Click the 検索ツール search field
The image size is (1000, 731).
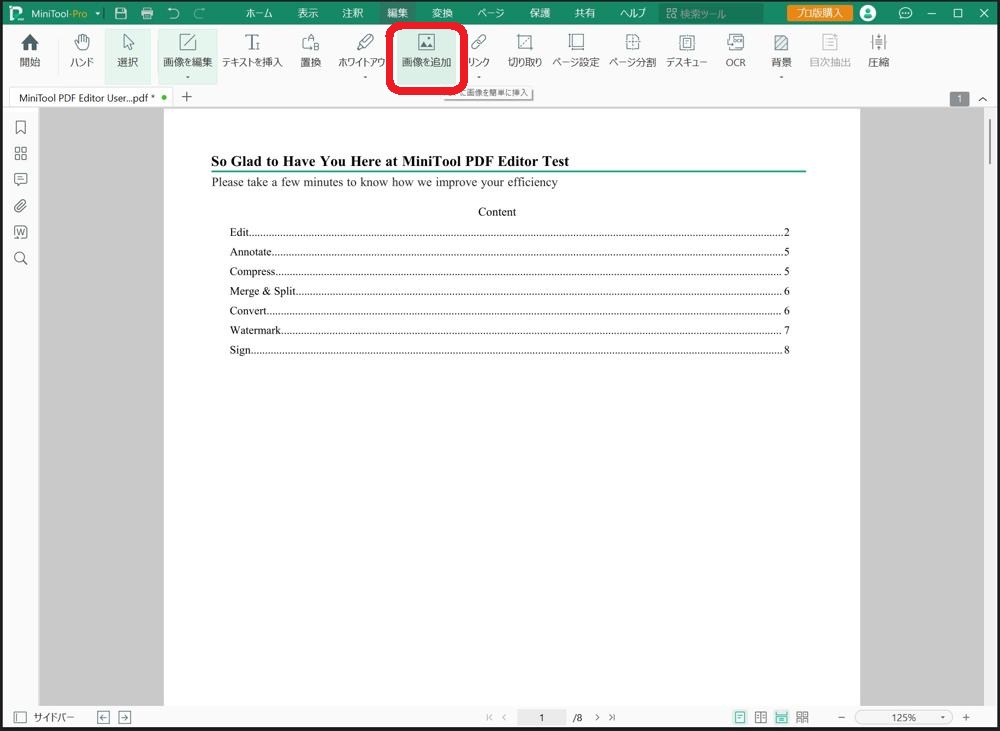point(711,13)
